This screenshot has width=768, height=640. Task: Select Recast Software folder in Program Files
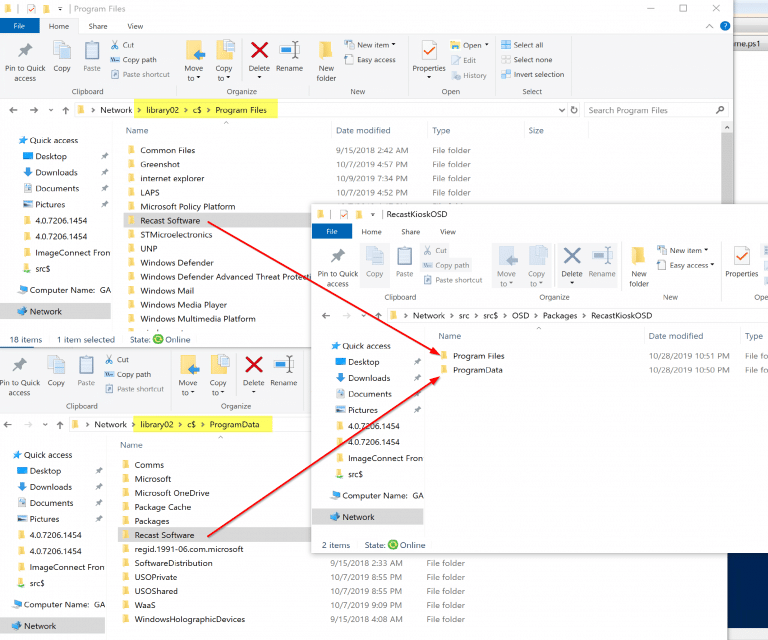coord(170,220)
